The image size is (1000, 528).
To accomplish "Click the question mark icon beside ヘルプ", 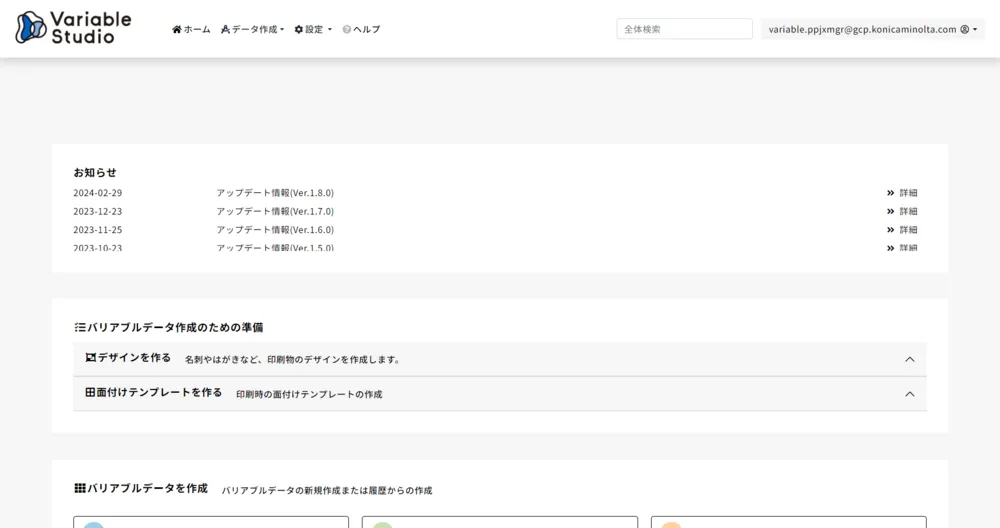I will [346, 29].
